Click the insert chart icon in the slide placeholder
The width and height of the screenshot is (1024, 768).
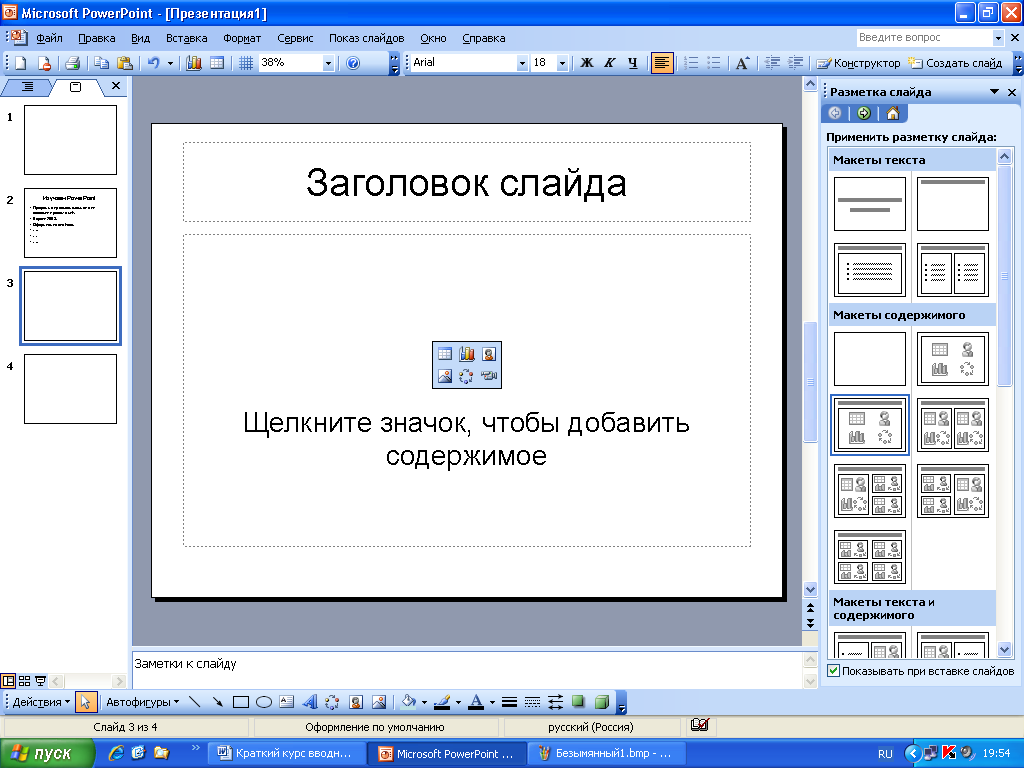coord(467,354)
